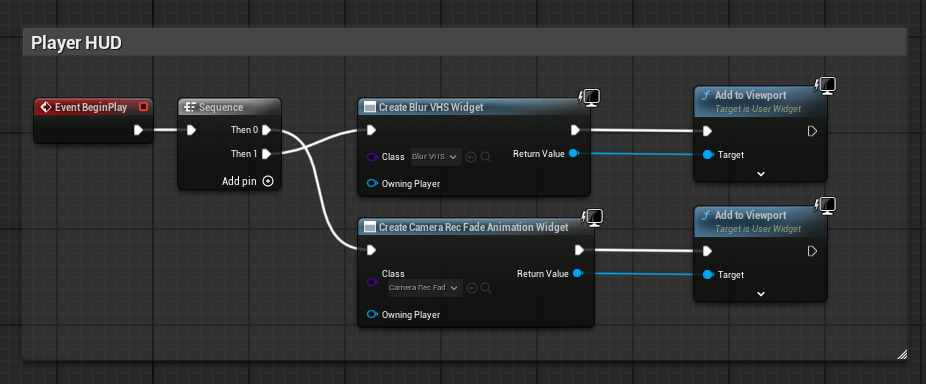926x384 pixels.
Task: Grab the Player HUD comment resize handle
Action: (902, 354)
